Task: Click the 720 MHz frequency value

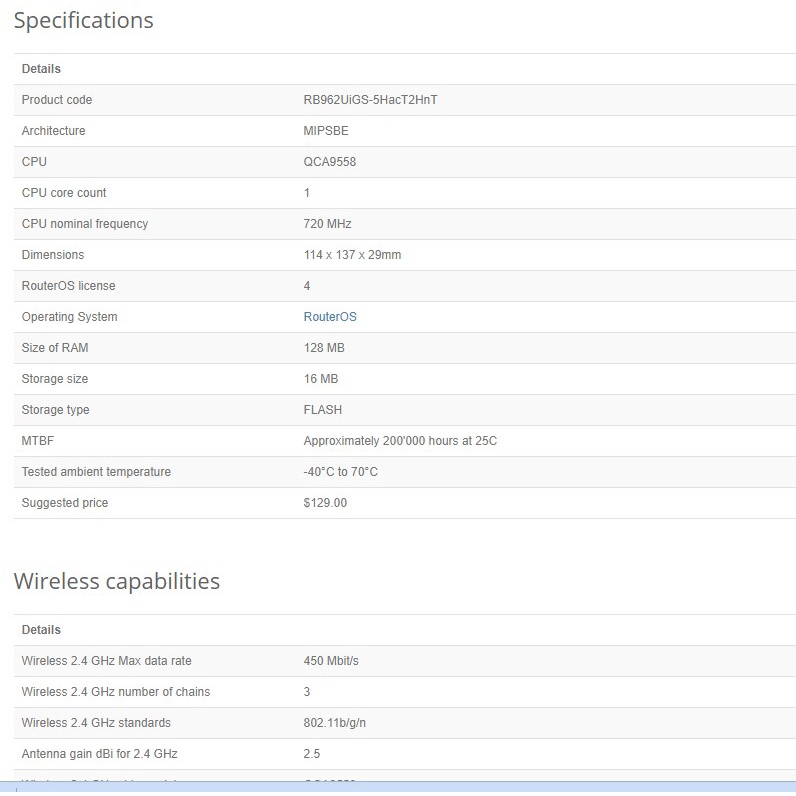Action: coord(327,224)
